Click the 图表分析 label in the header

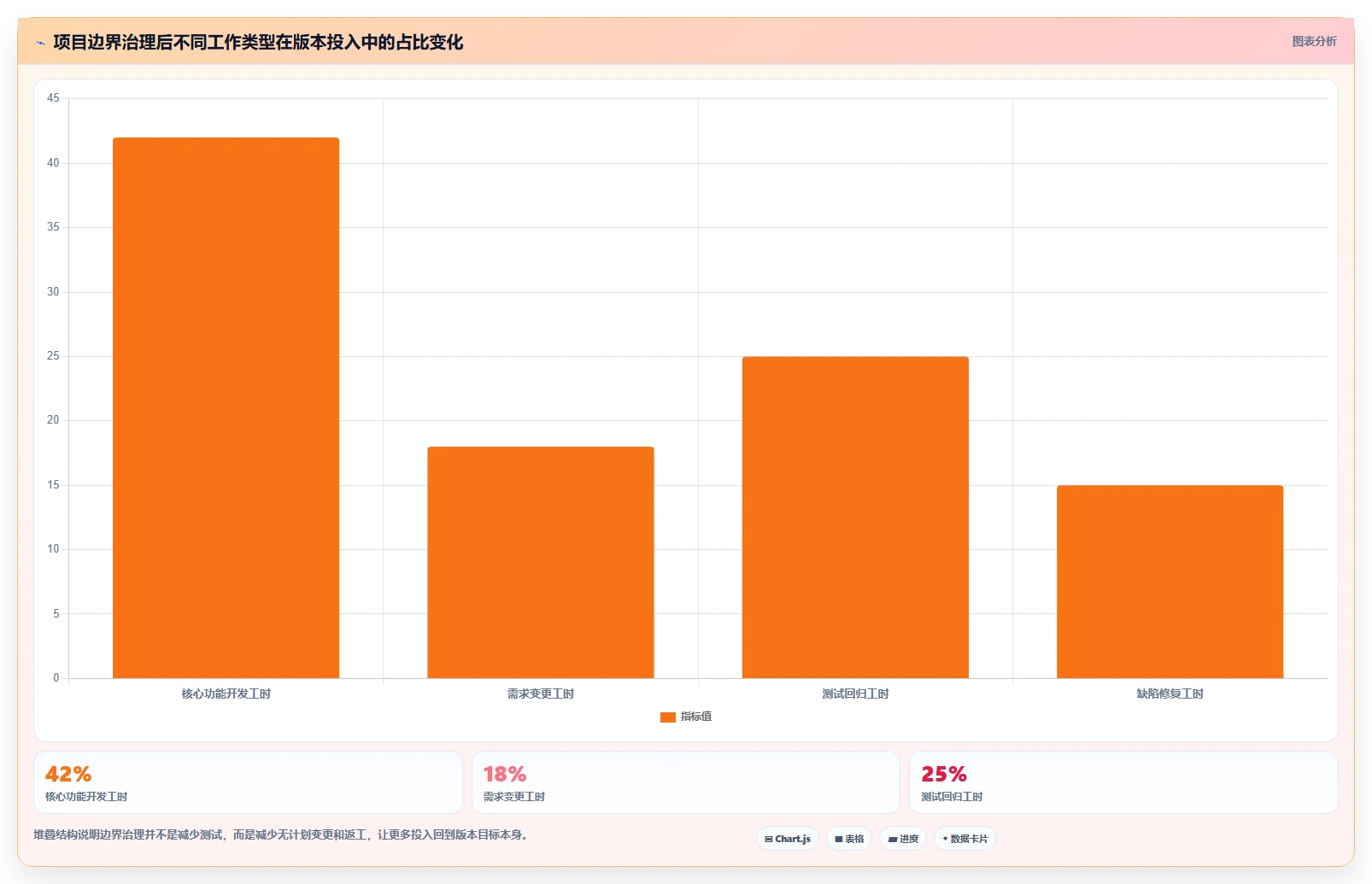point(1314,41)
